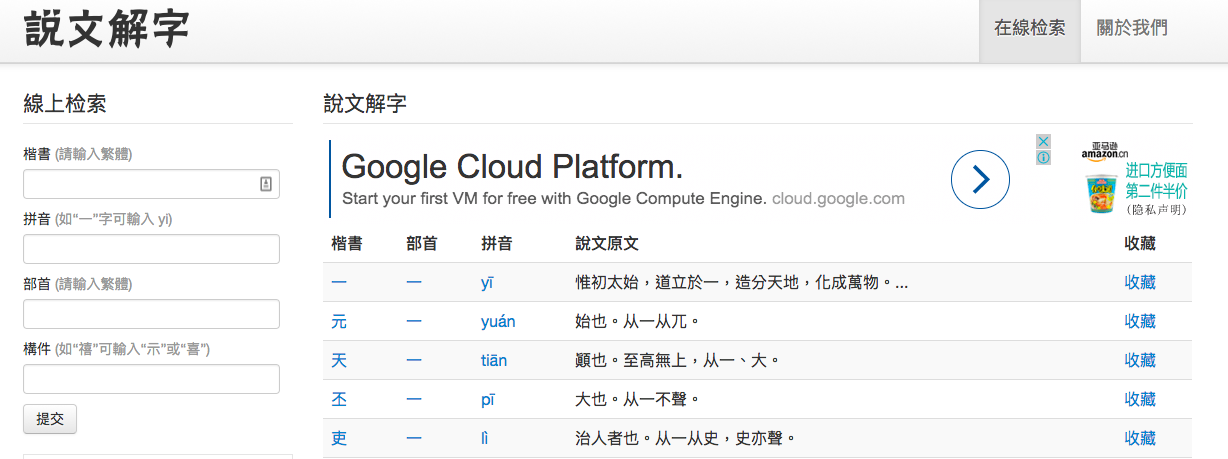The height and width of the screenshot is (459, 1228).
Task: Click the input helper icon in the 楷書 field
Action: tap(266, 184)
